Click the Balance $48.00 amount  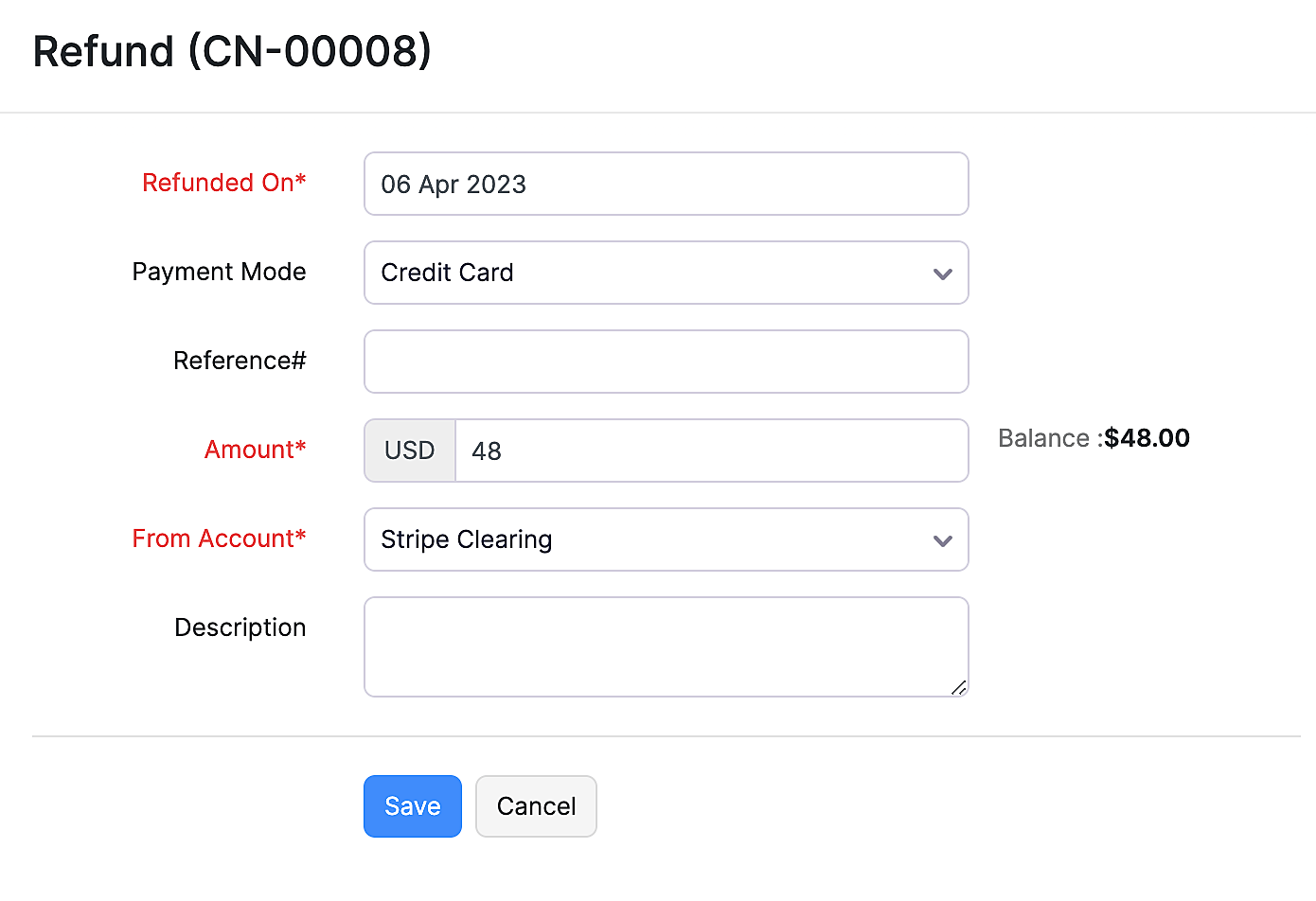(1147, 438)
